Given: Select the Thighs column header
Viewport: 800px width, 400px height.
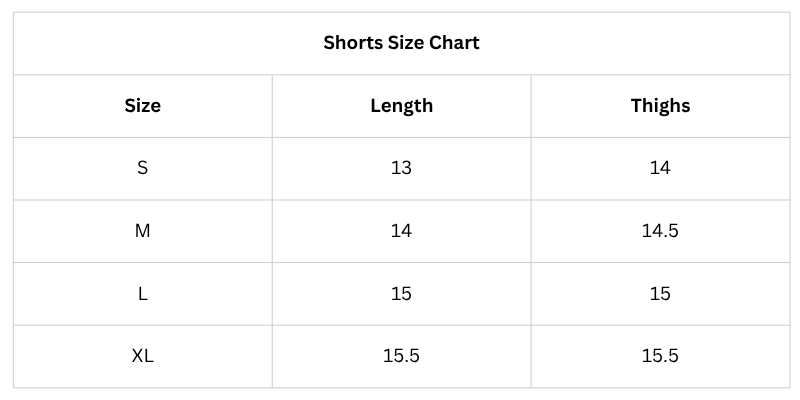Looking at the screenshot, I should click(660, 105).
